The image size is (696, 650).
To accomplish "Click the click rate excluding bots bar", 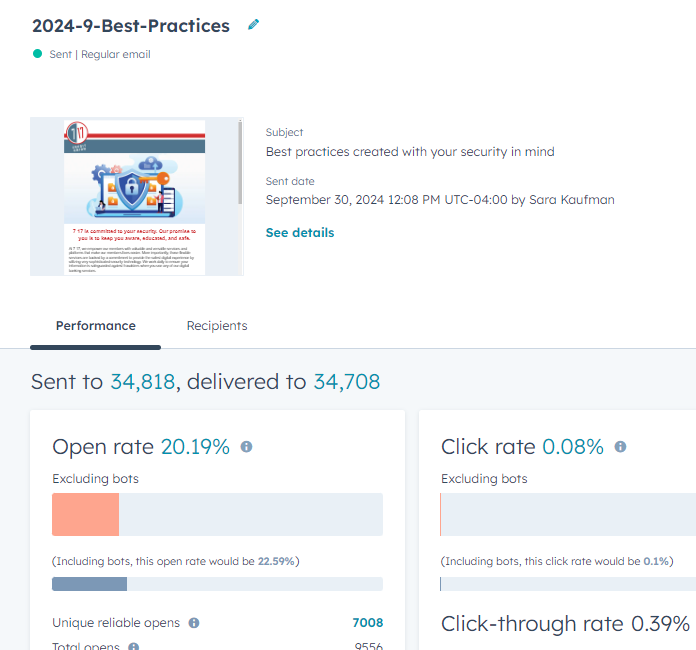I will coord(568,514).
